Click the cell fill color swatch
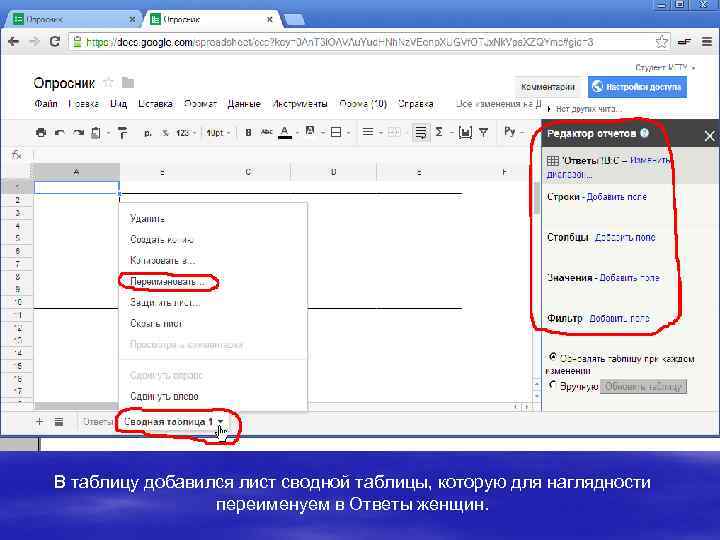This screenshot has width=720, height=540. pos(310,132)
